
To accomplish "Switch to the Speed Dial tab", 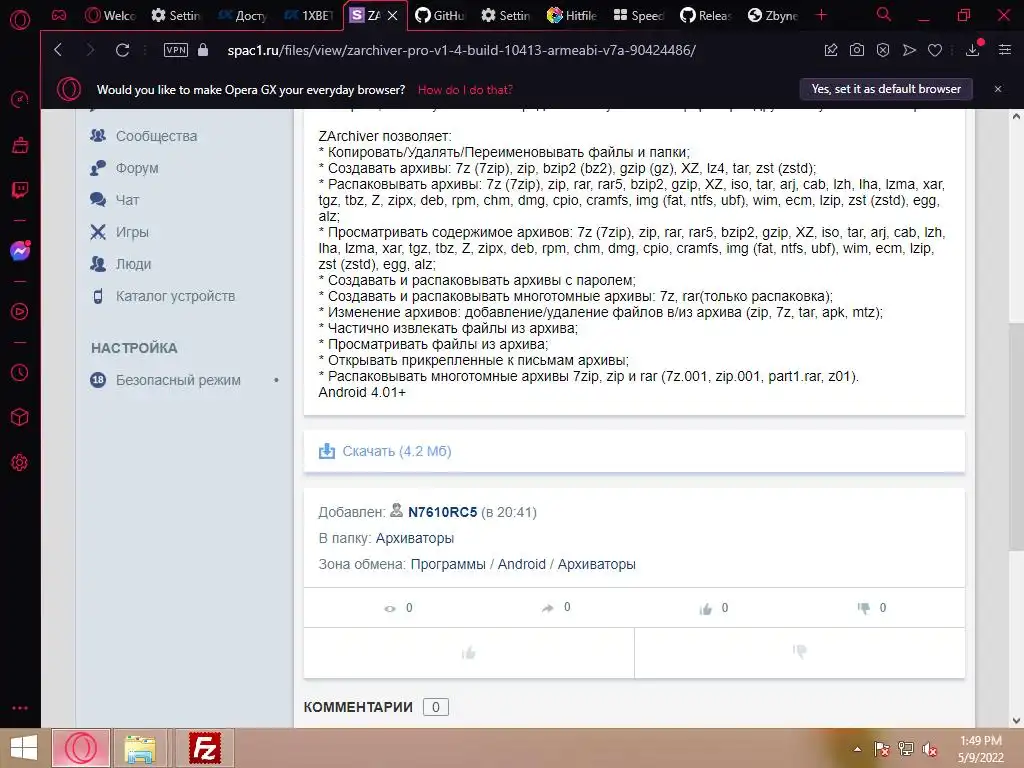I will [x=638, y=15].
